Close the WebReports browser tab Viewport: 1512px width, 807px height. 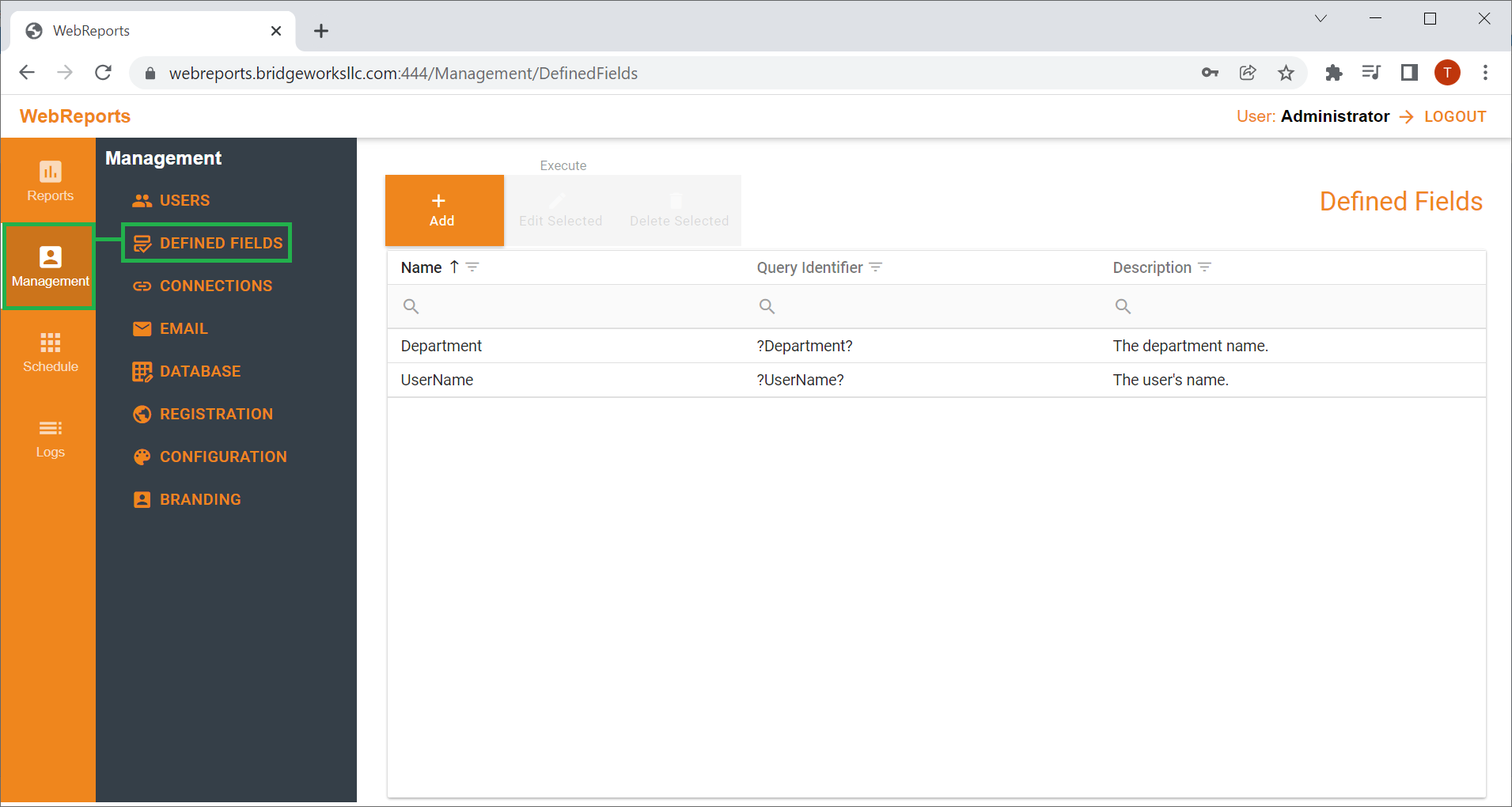pyautogui.click(x=276, y=31)
